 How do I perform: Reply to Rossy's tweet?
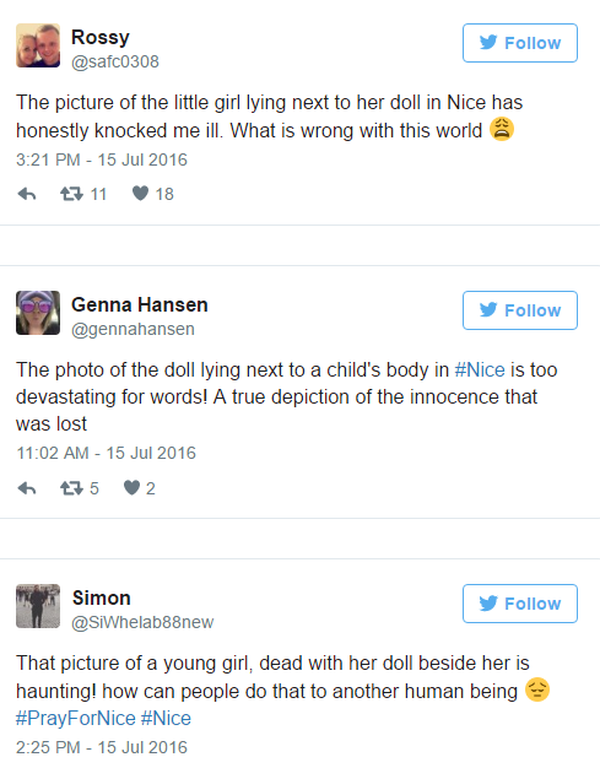point(28,194)
